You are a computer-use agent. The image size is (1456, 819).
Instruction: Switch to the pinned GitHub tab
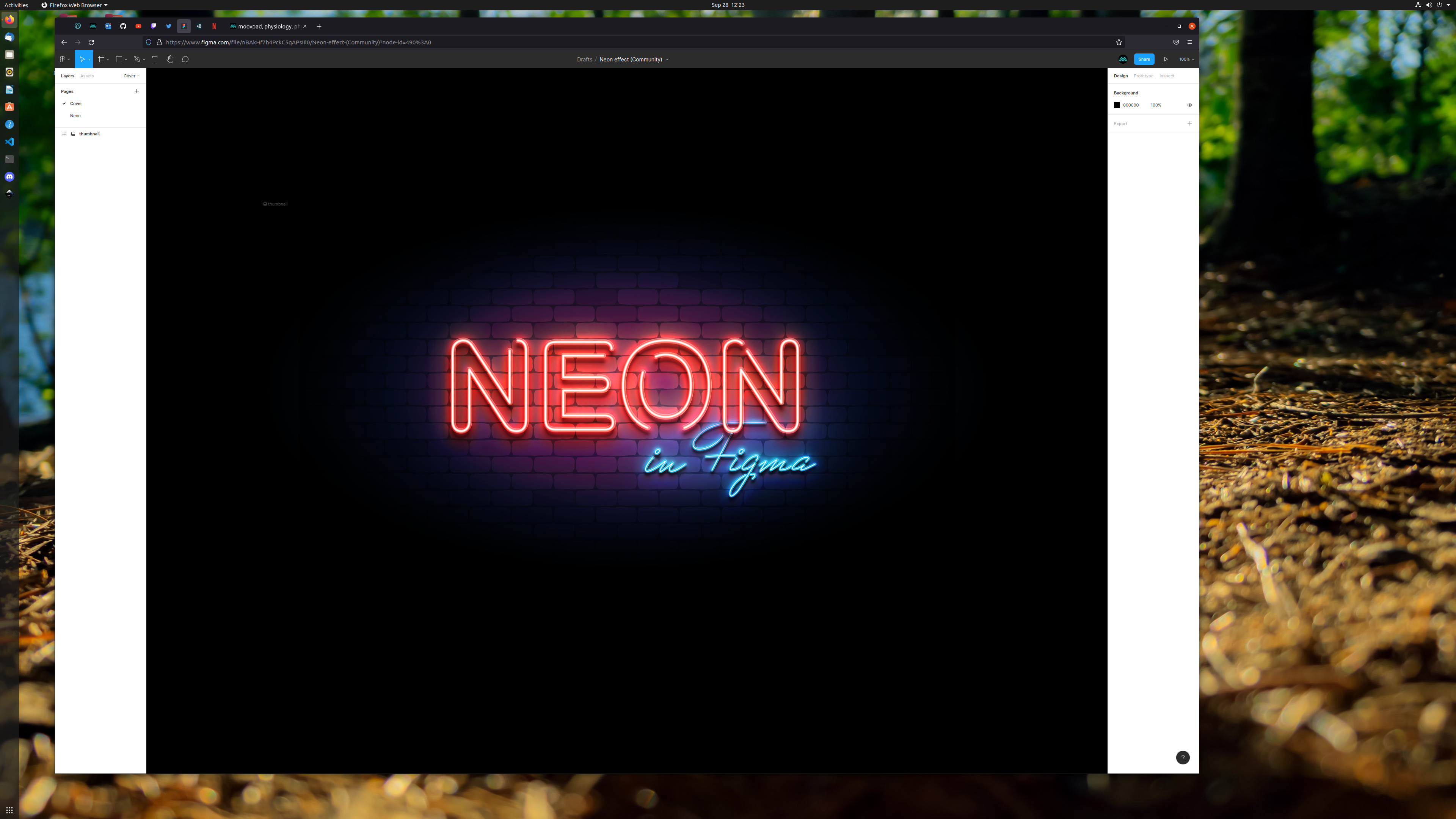pyautogui.click(x=123, y=27)
